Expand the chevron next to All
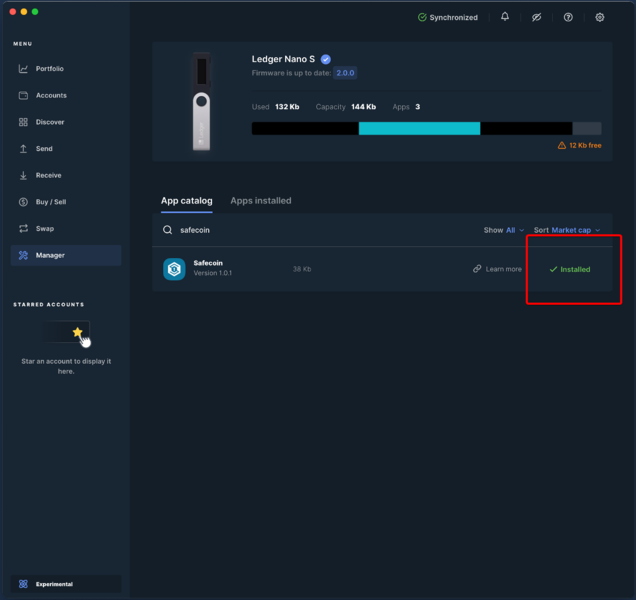Screen dimensions: 636x600 pyautogui.click(x=521, y=230)
